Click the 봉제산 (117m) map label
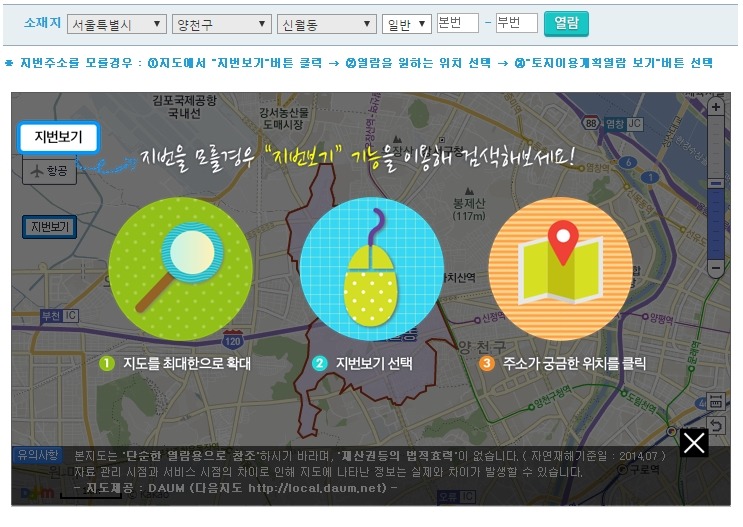 click(x=469, y=209)
